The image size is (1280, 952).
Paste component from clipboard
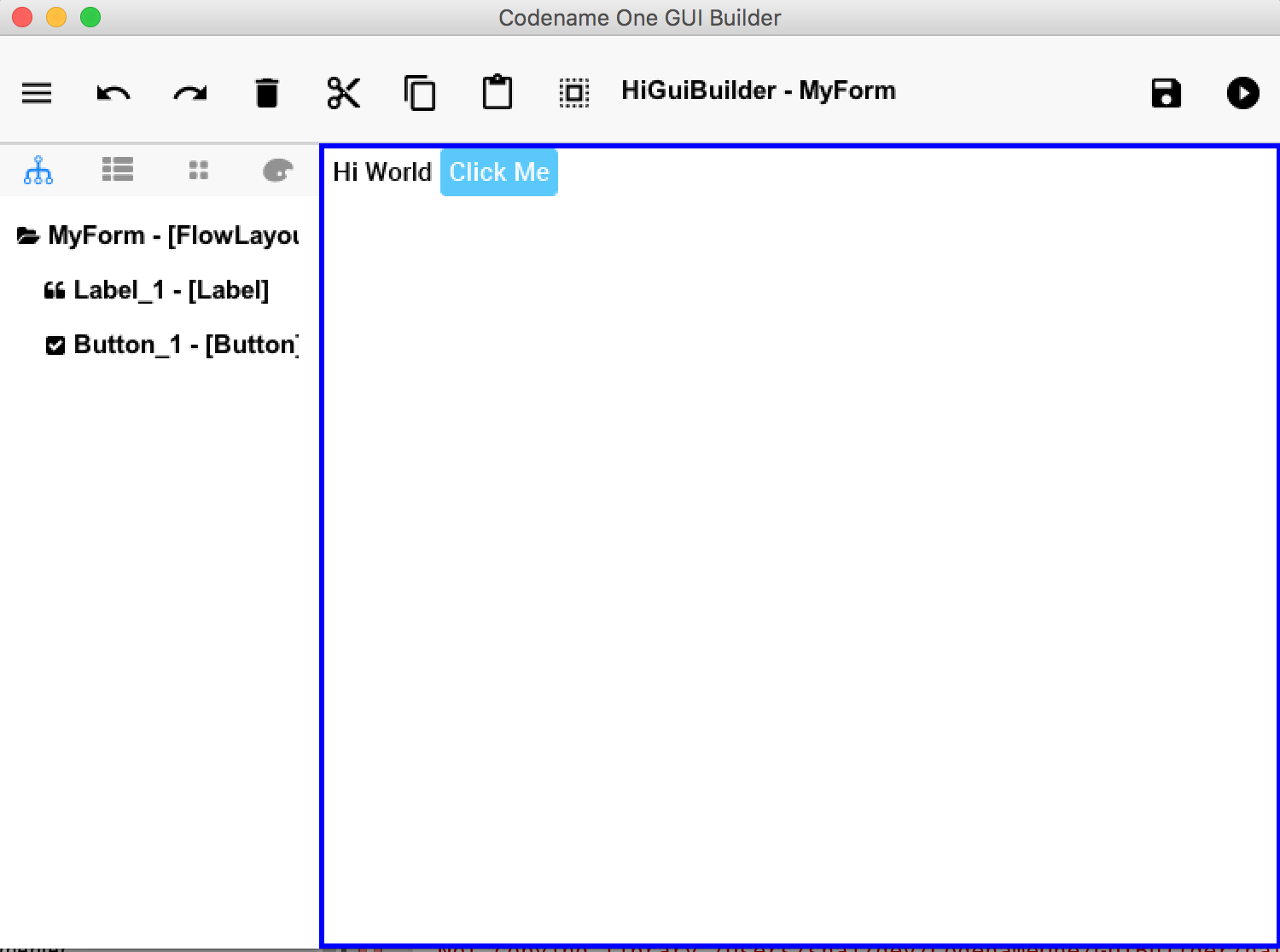(x=497, y=91)
